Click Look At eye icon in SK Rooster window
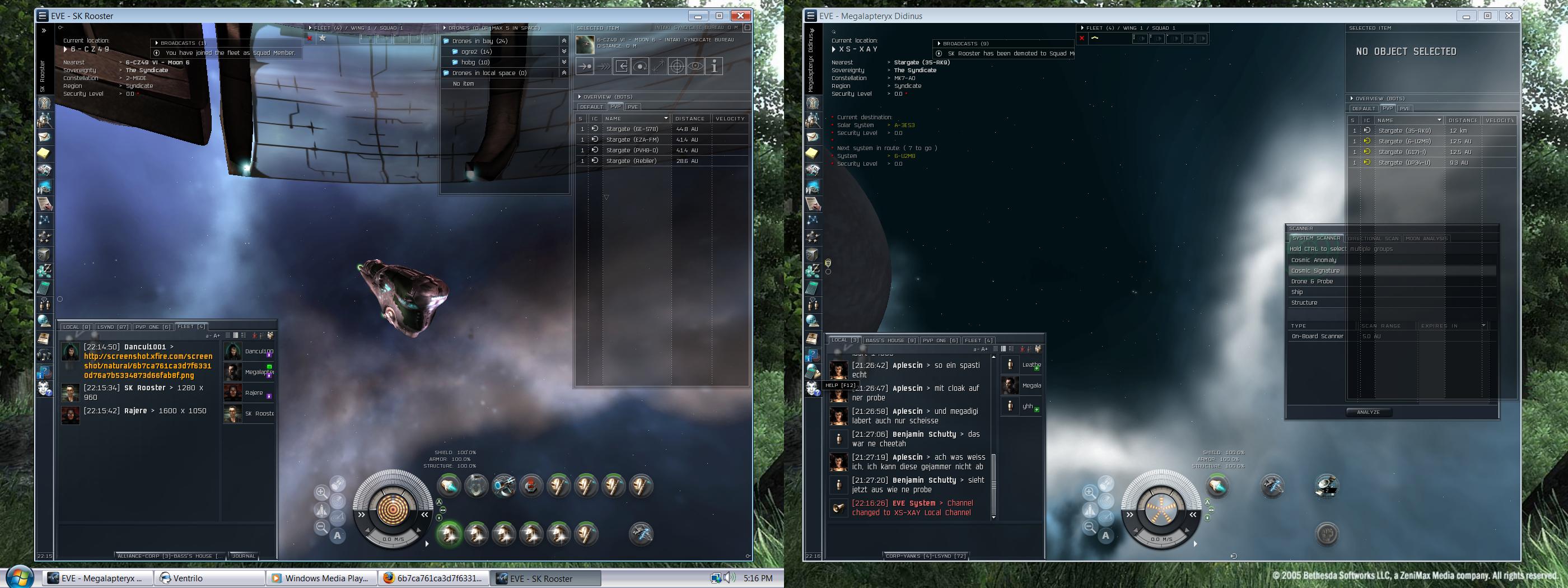Viewport: 1568px width, 588px height. coord(695,66)
